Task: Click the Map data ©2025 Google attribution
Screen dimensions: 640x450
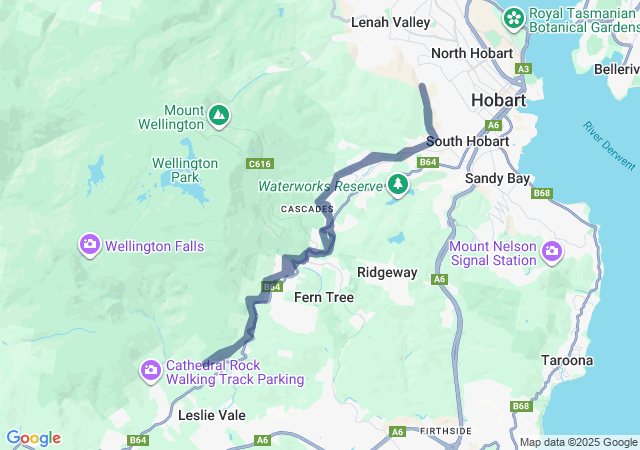Action: pos(578,442)
